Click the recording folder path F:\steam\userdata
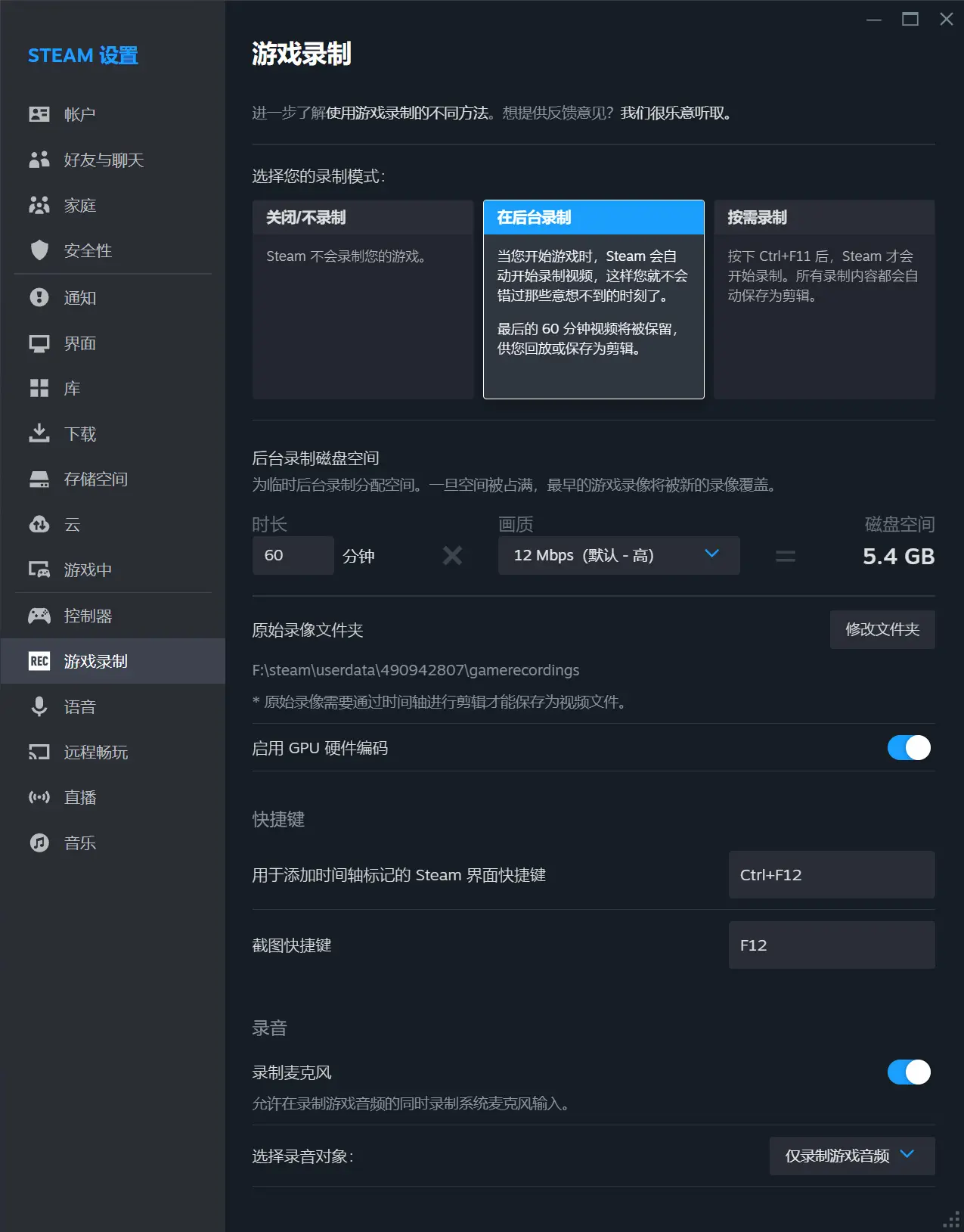 (x=416, y=670)
